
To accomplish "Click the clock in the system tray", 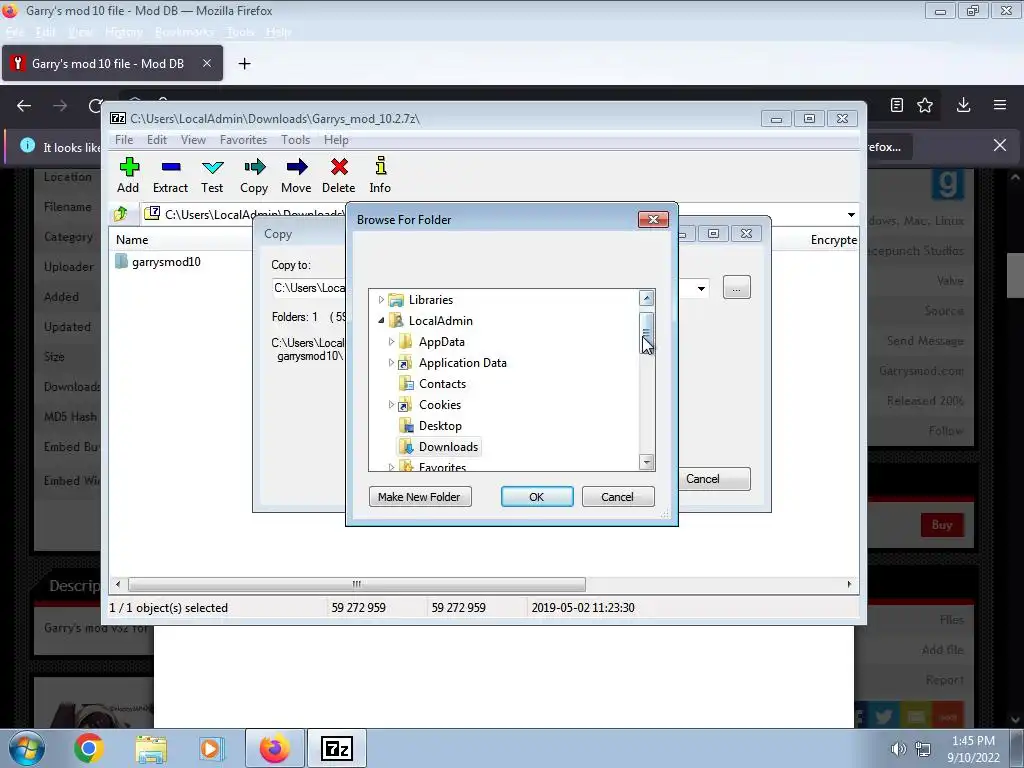I will pos(973,749).
